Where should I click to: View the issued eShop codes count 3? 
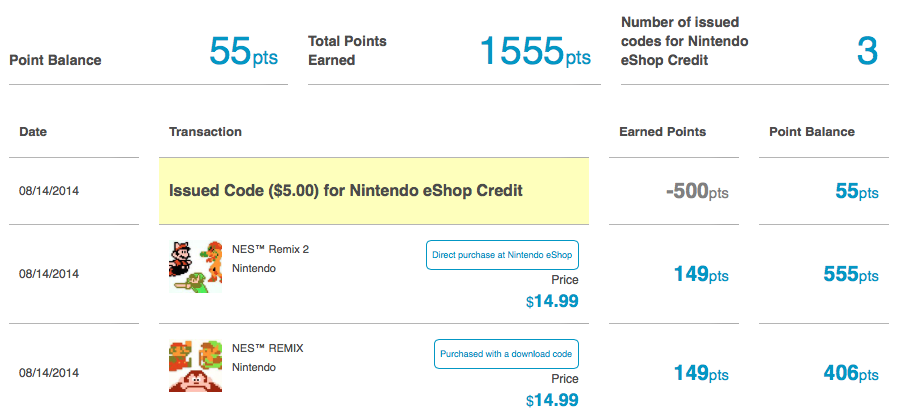[867, 51]
